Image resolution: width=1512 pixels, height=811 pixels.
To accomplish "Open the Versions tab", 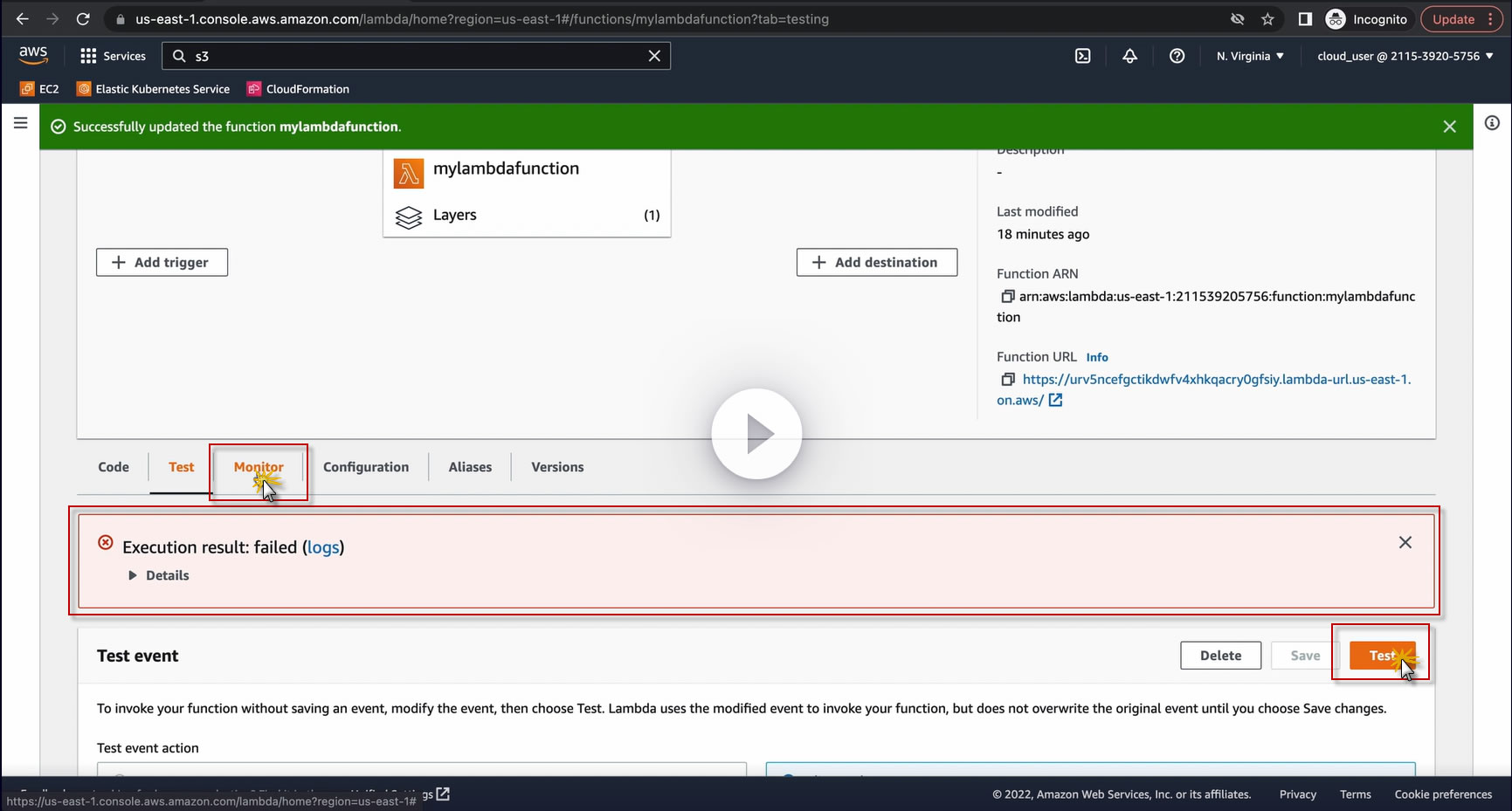I will [557, 467].
